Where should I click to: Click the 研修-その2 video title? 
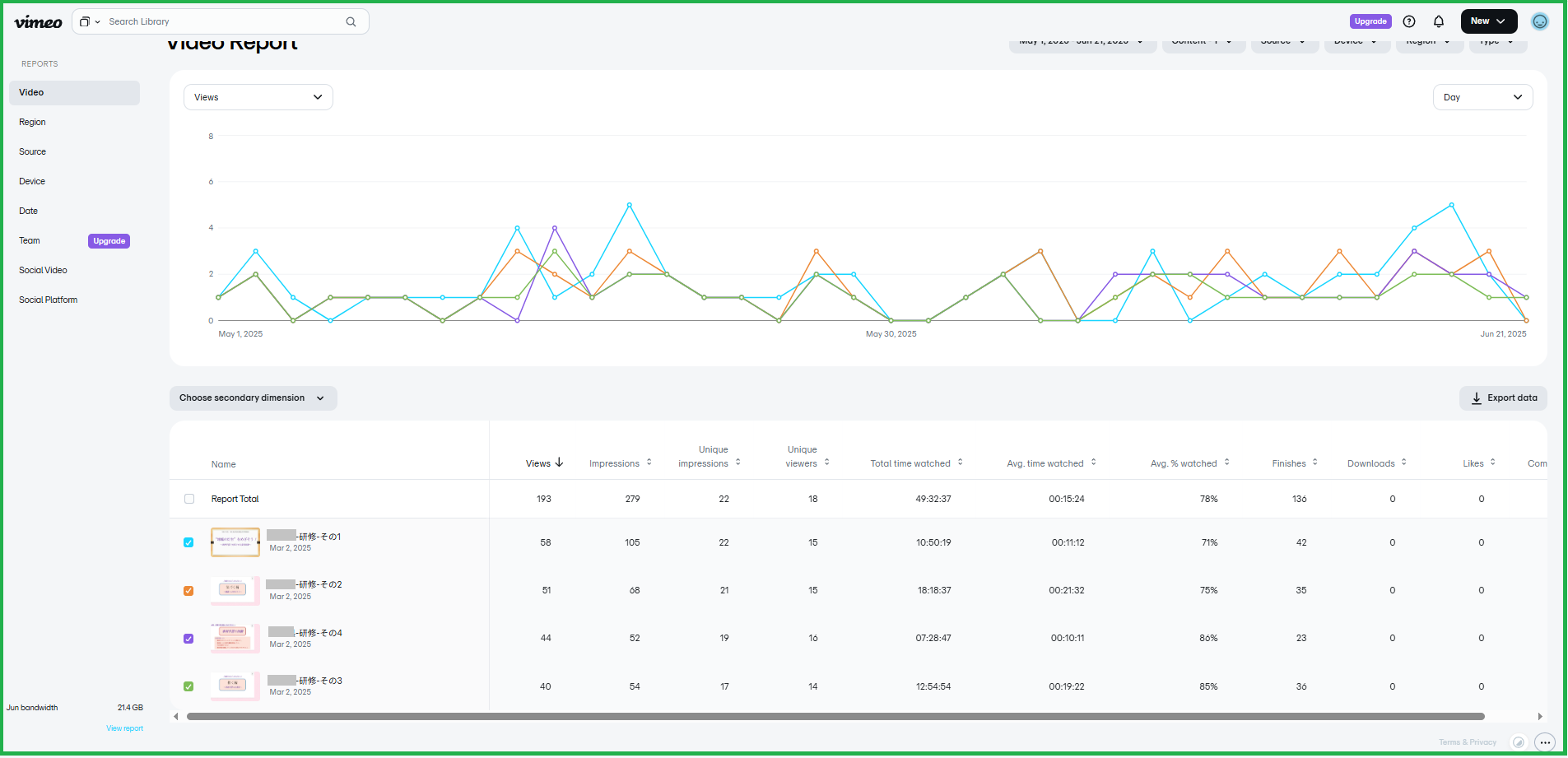tap(304, 584)
